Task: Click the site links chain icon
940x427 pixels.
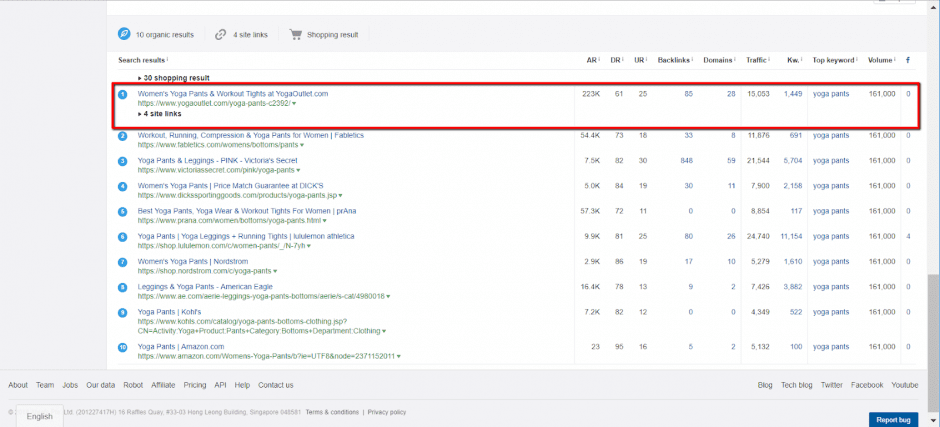Action: 221,35
